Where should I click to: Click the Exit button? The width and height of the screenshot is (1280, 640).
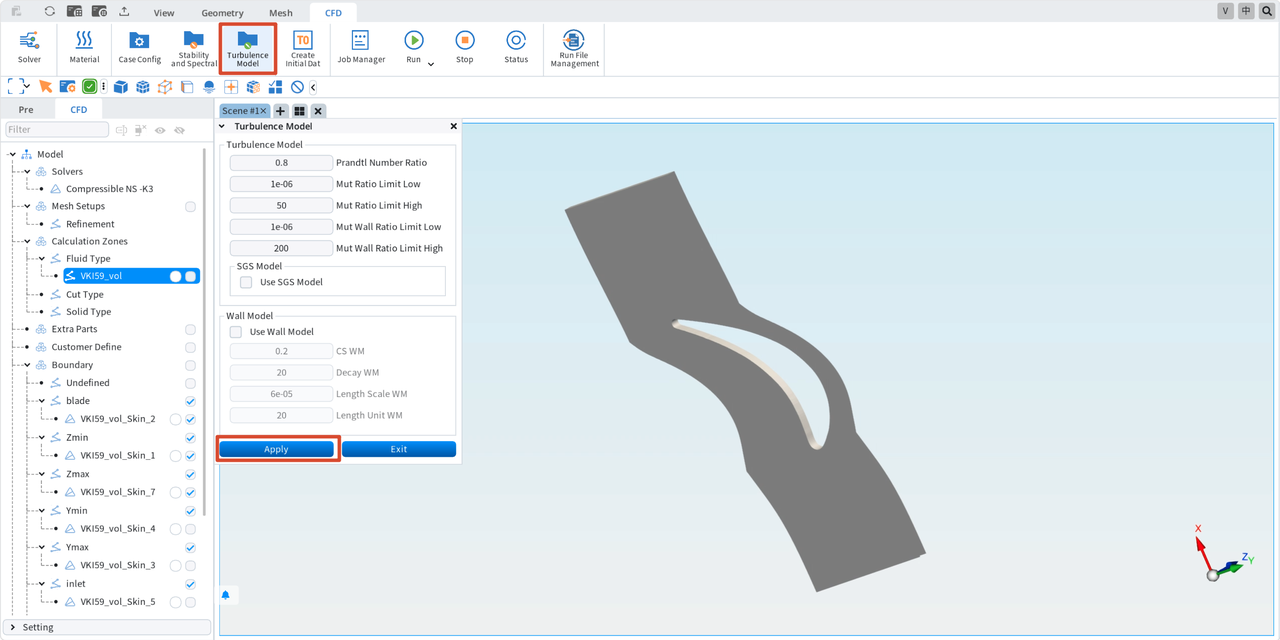tap(399, 449)
